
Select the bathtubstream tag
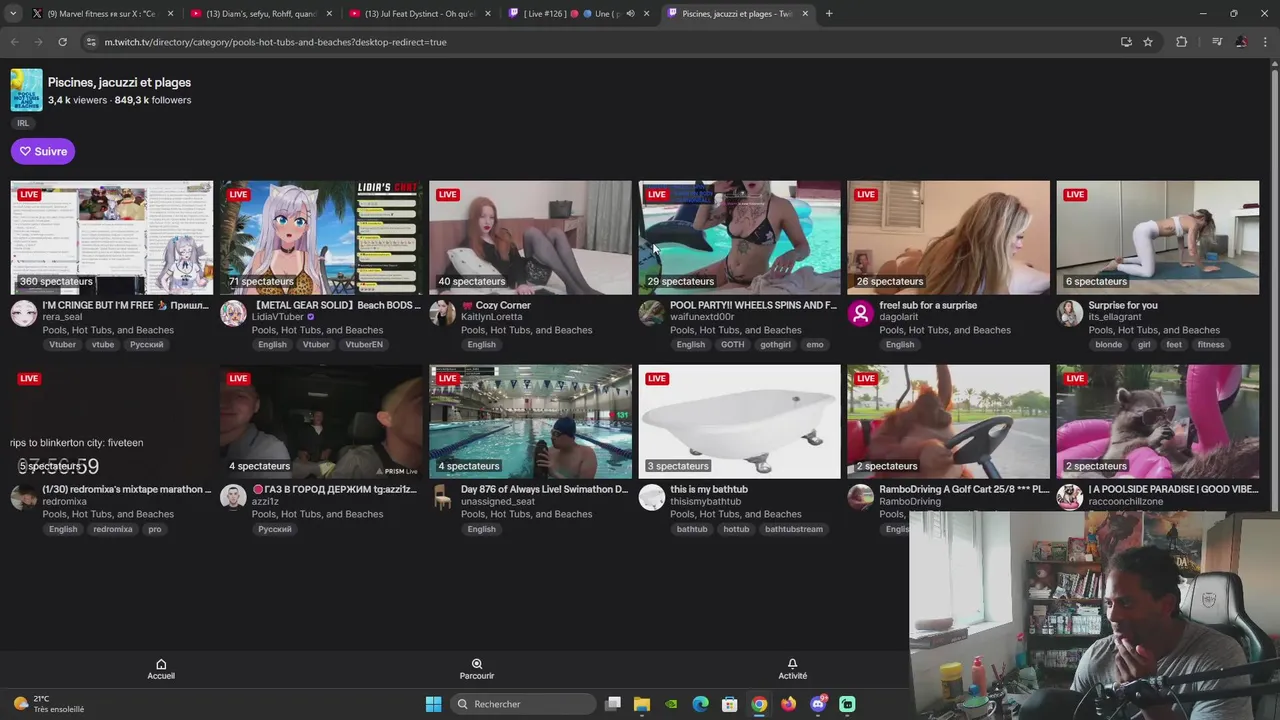(793, 529)
